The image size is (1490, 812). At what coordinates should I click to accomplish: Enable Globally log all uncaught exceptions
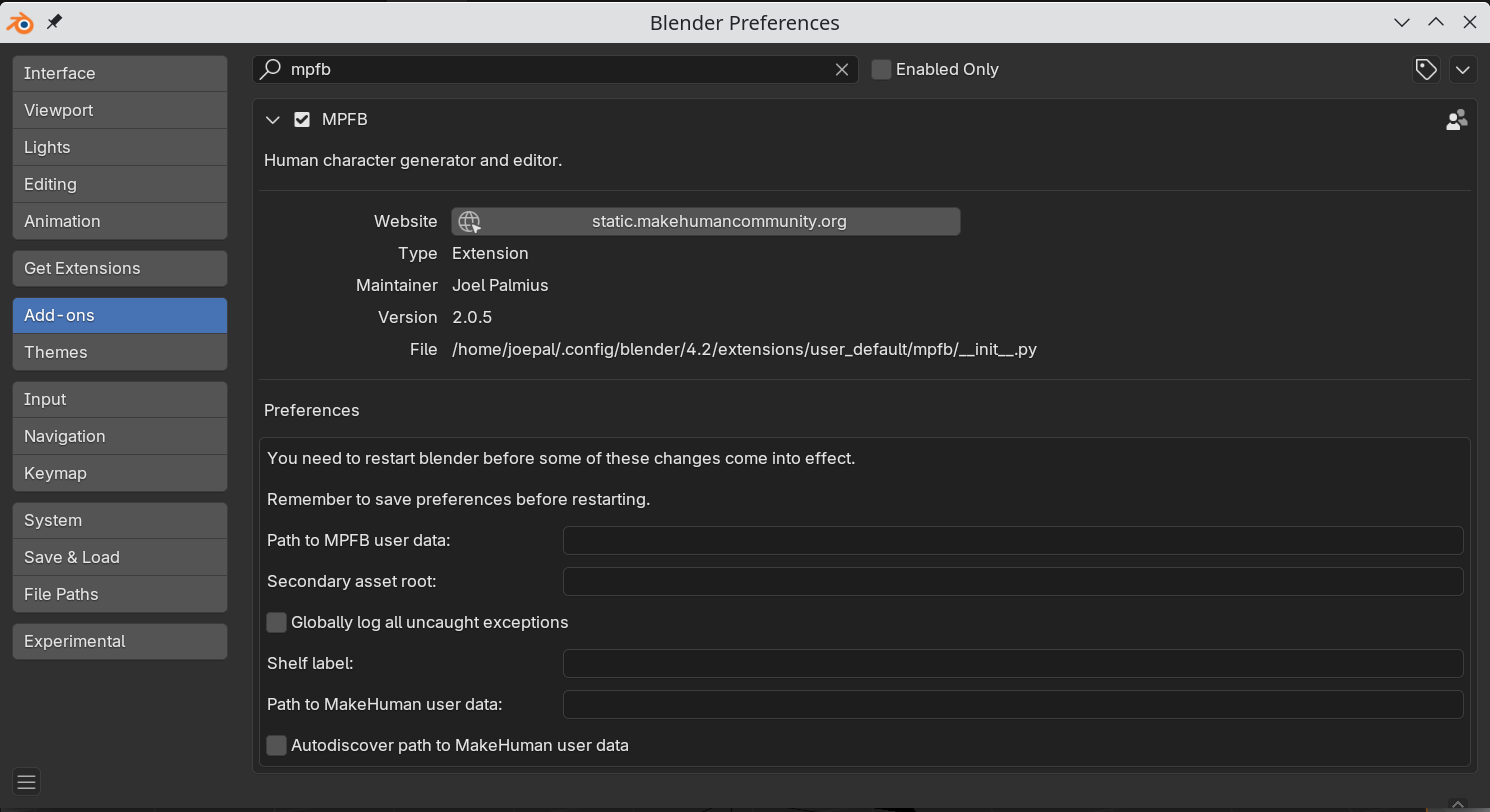click(x=277, y=622)
